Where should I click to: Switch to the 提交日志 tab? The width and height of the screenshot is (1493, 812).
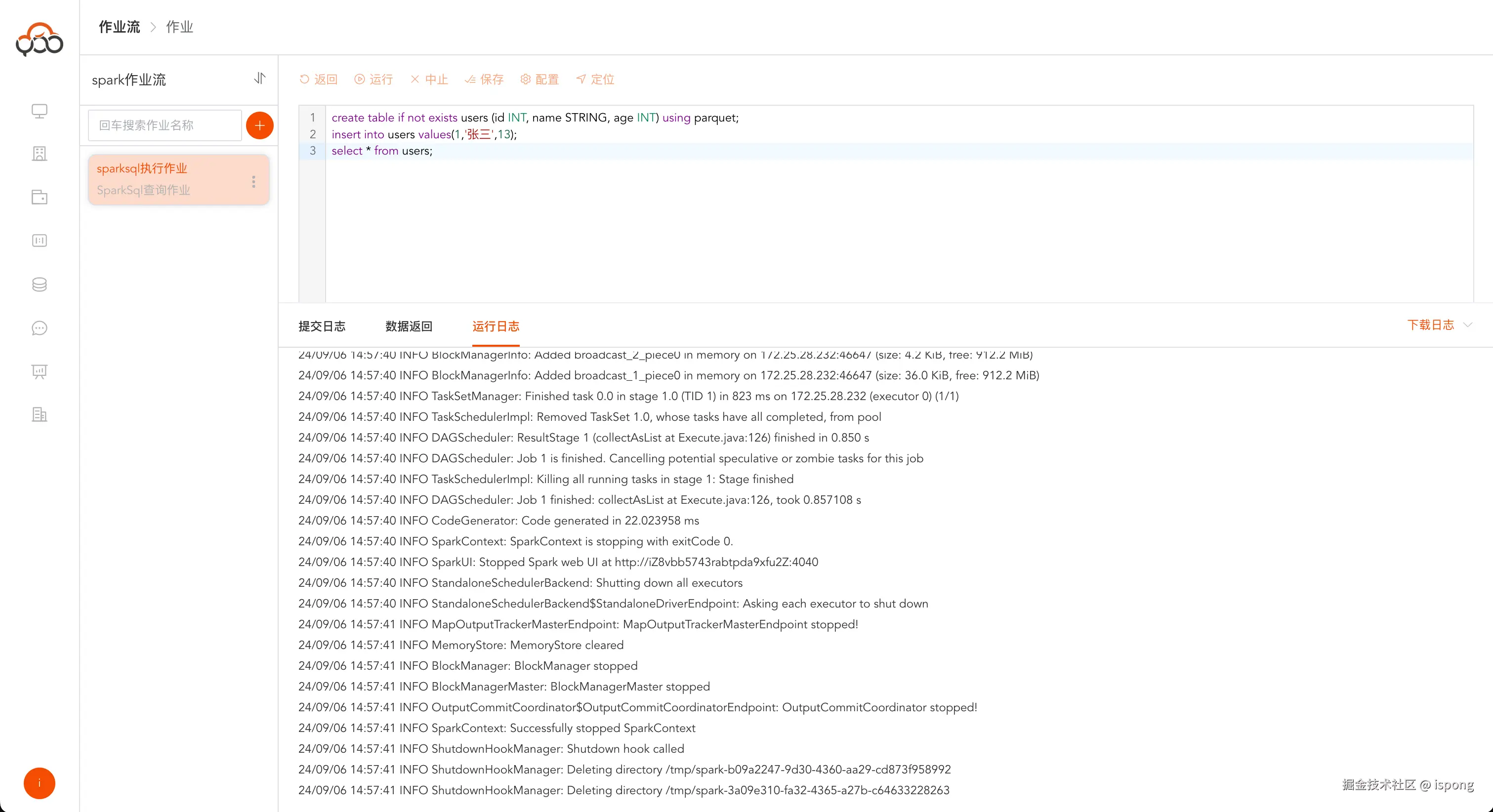322,326
